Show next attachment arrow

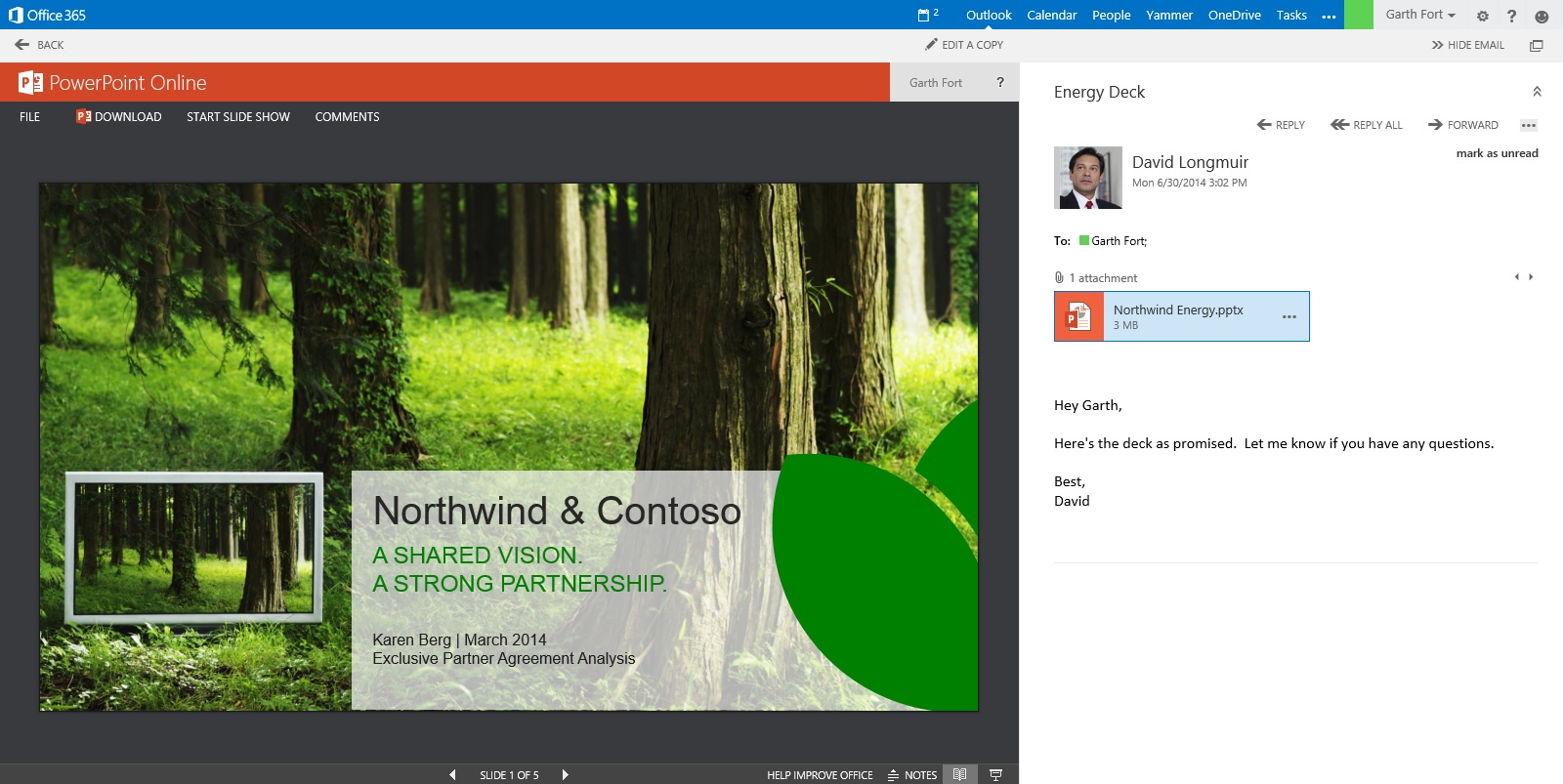click(x=1531, y=277)
